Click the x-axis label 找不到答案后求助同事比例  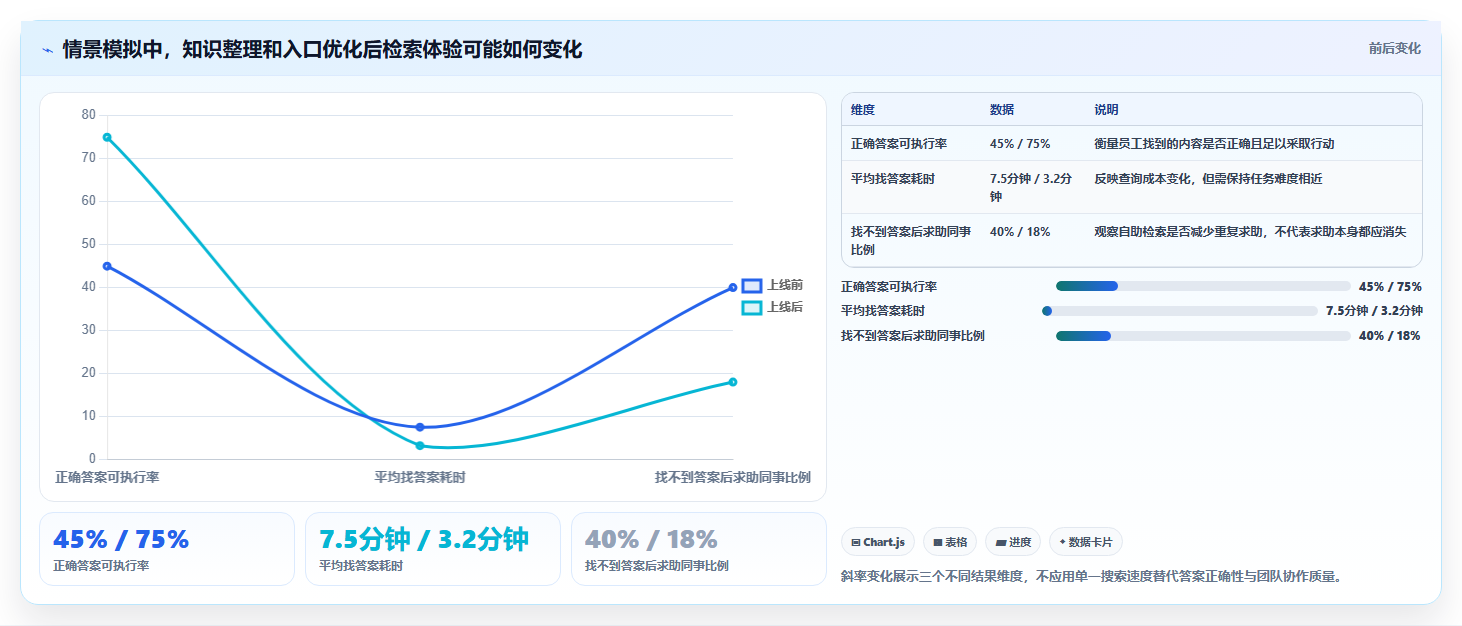(733, 477)
